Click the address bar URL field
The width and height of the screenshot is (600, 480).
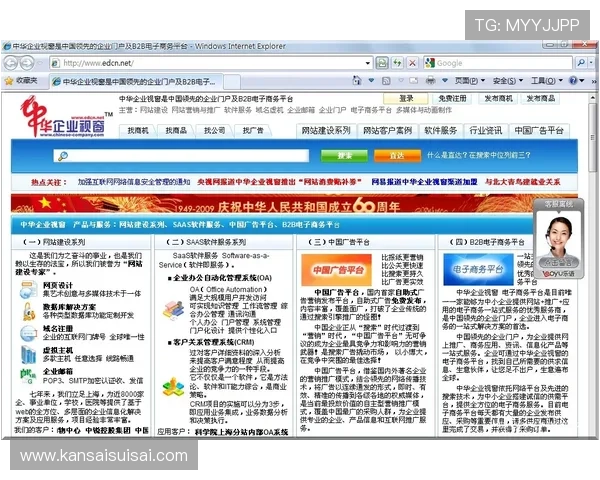click(x=209, y=63)
